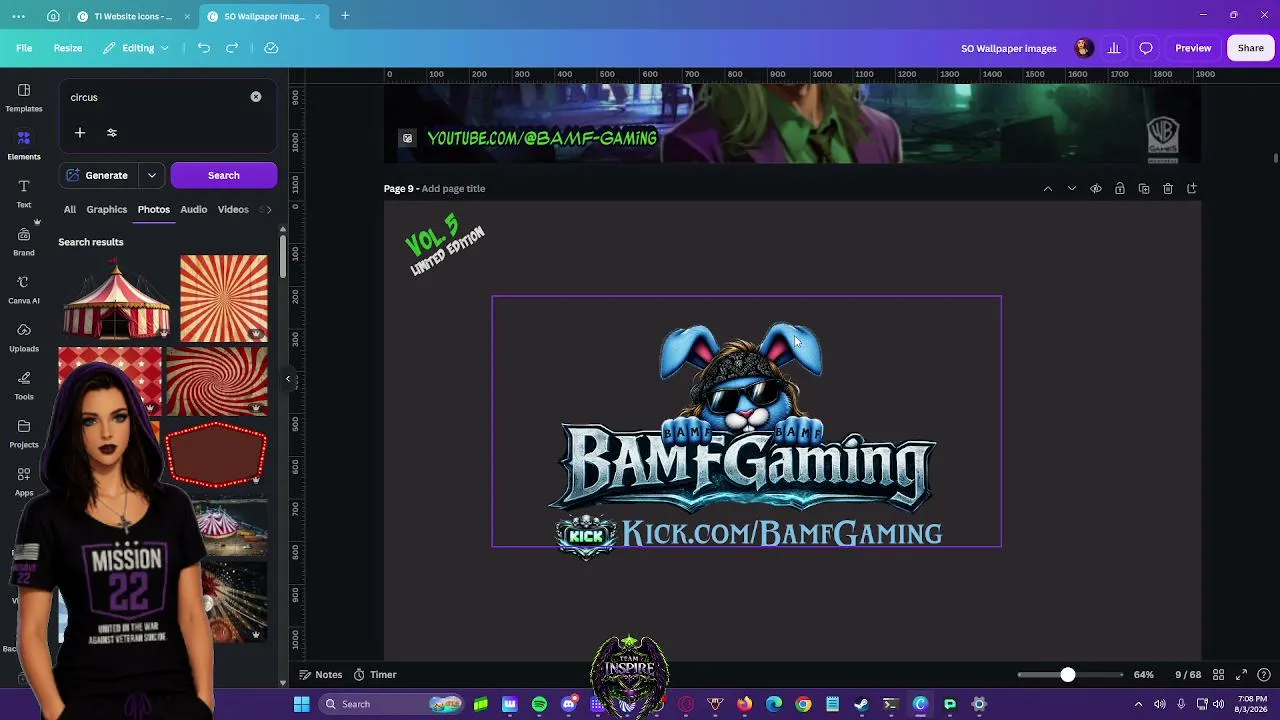Select the Audio tab
Image resolution: width=1280 pixels, height=720 pixels.
[194, 209]
